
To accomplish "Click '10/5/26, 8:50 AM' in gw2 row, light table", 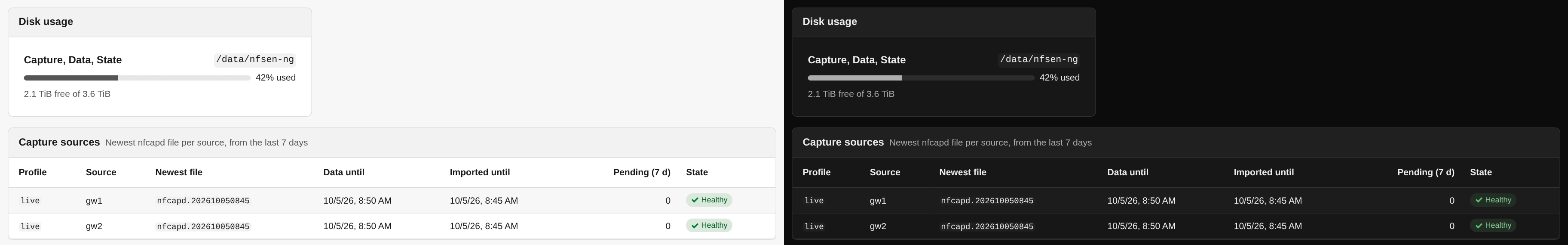I will 357,226.
